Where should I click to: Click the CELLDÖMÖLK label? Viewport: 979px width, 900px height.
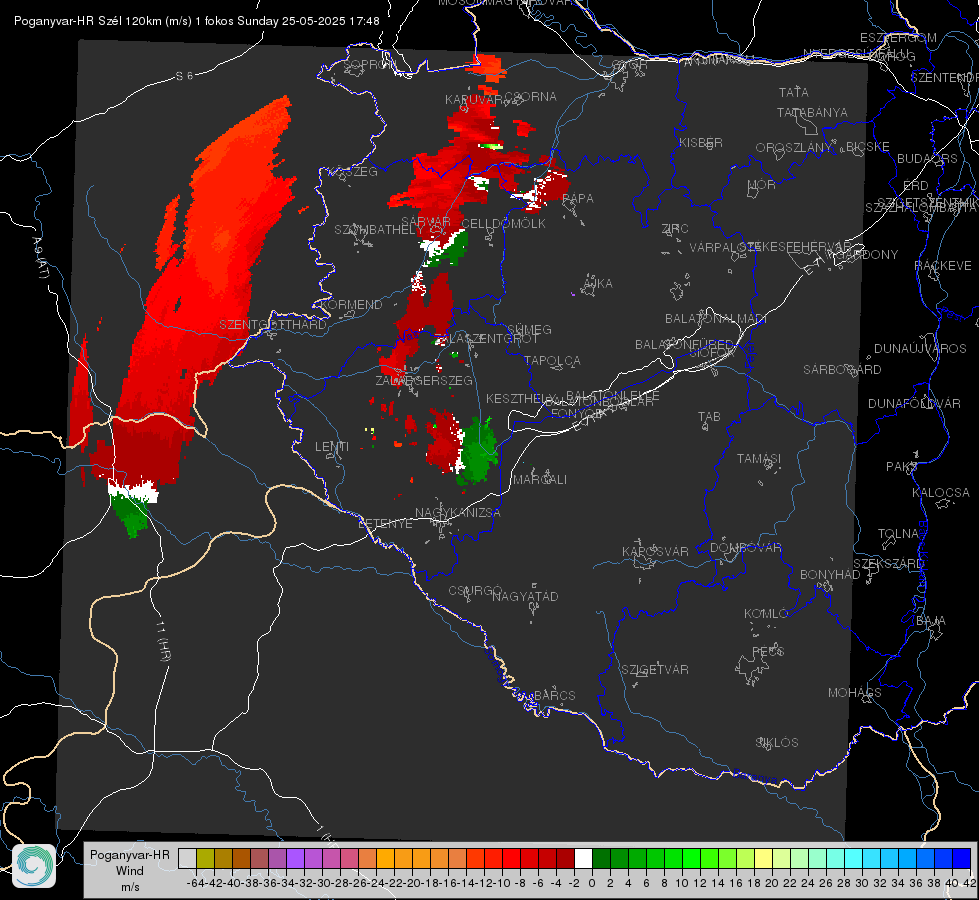(x=504, y=224)
